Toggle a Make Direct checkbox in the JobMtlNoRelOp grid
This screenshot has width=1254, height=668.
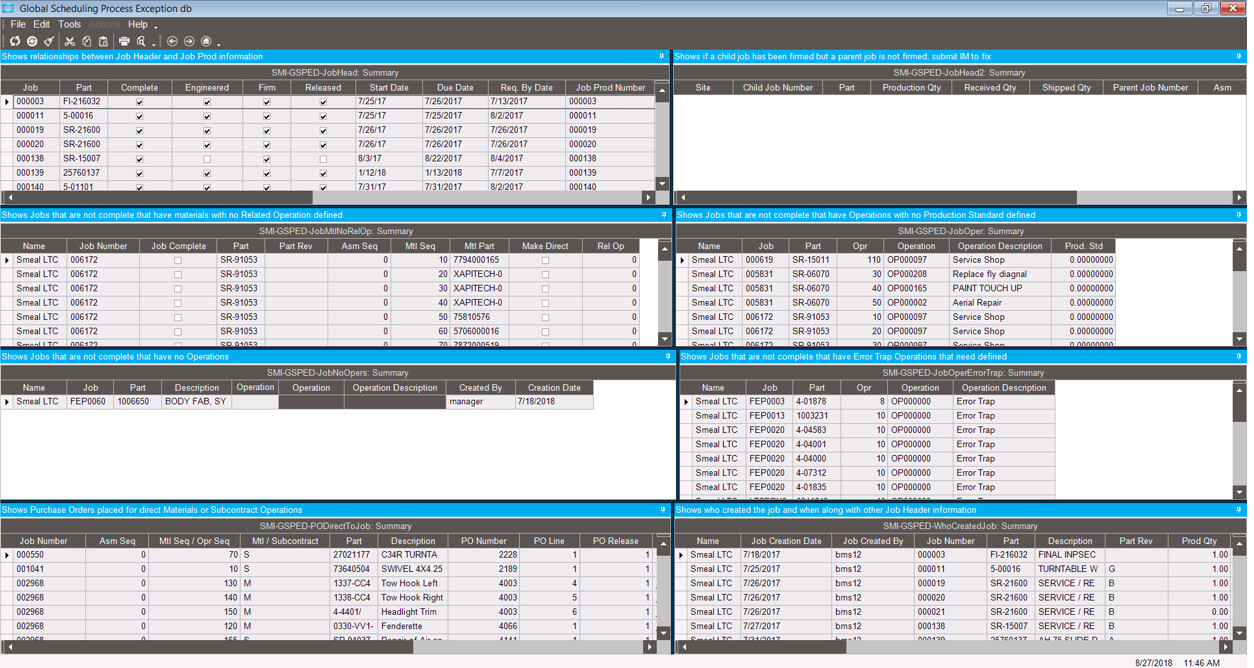tap(545, 260)
